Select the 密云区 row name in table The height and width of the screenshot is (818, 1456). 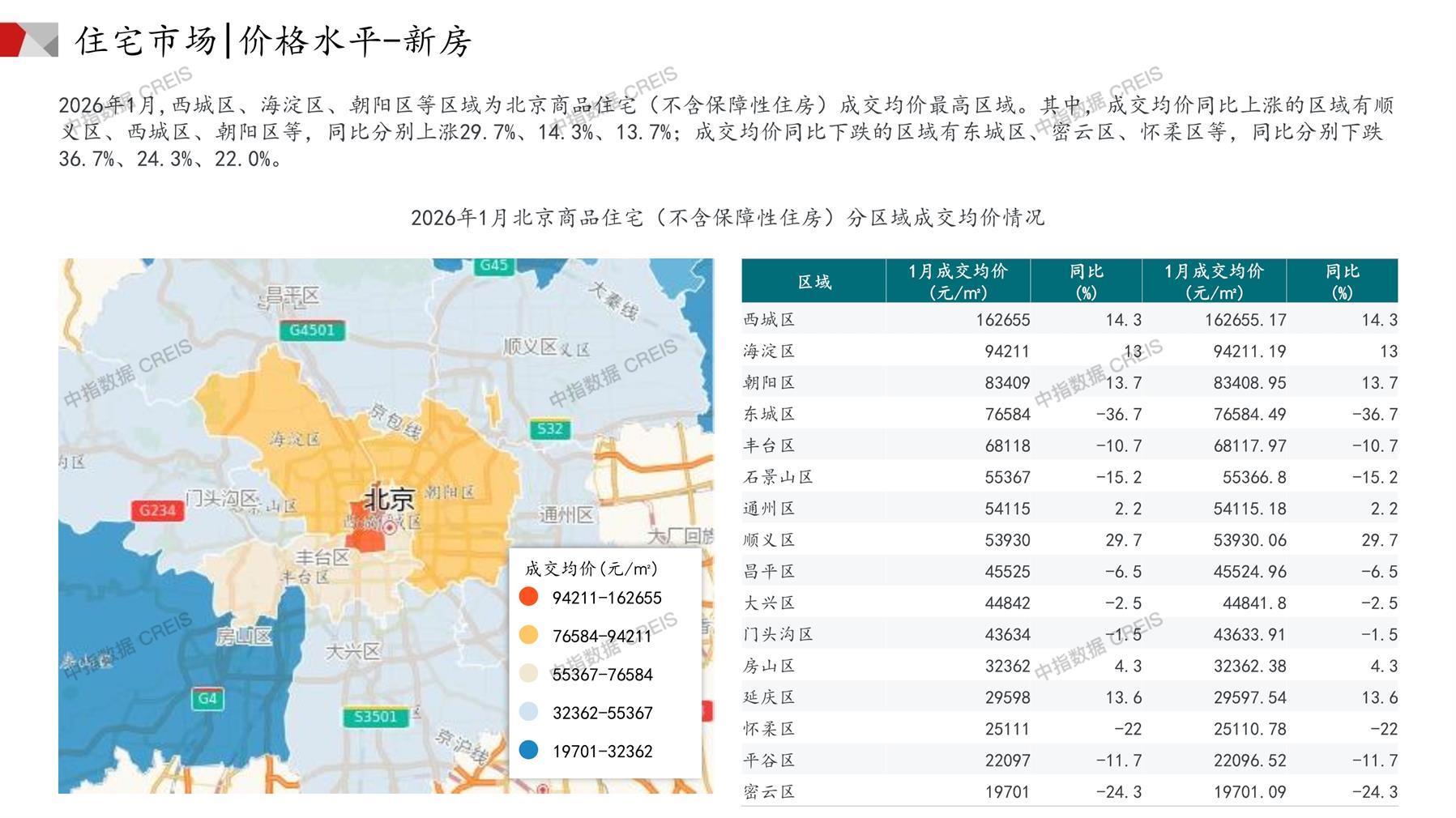[769, 792]
